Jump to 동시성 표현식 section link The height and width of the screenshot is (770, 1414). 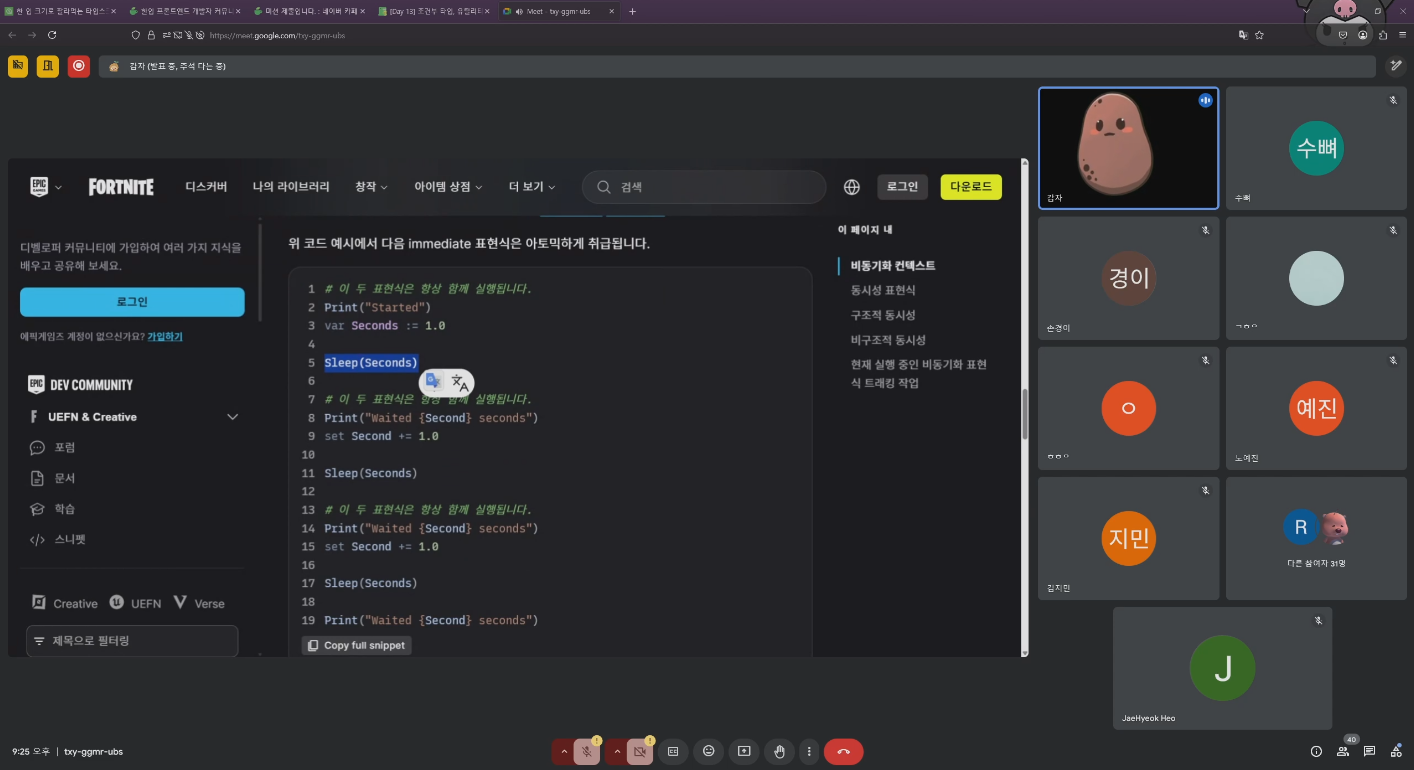coord(883,290)
